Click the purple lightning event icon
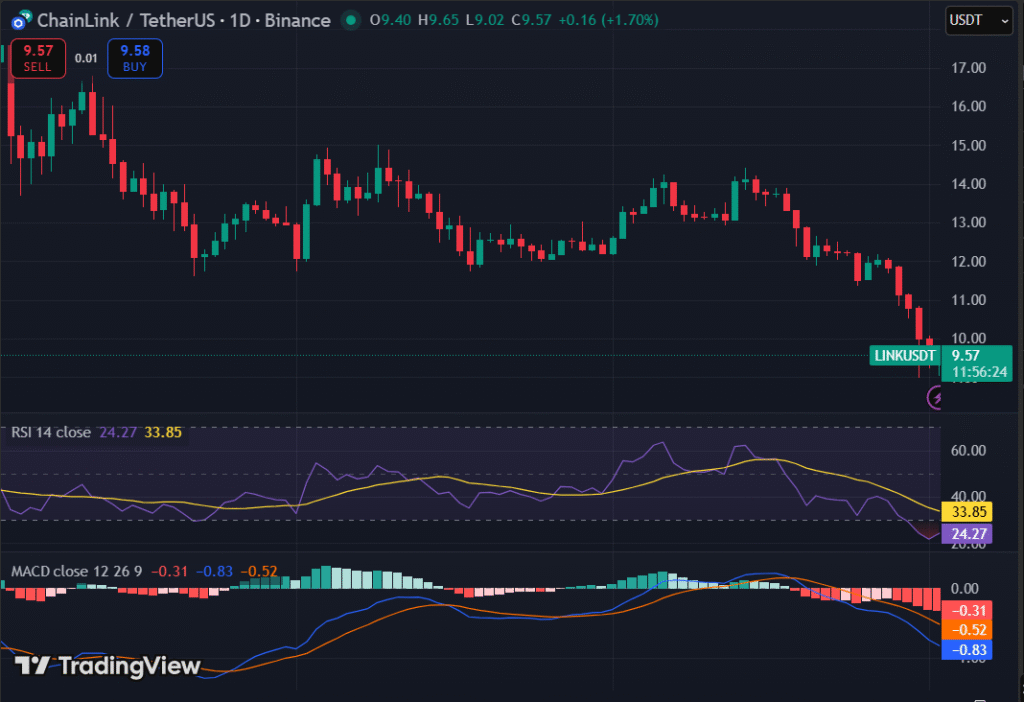Screen dimensions: 1024x702 [936, 398]
